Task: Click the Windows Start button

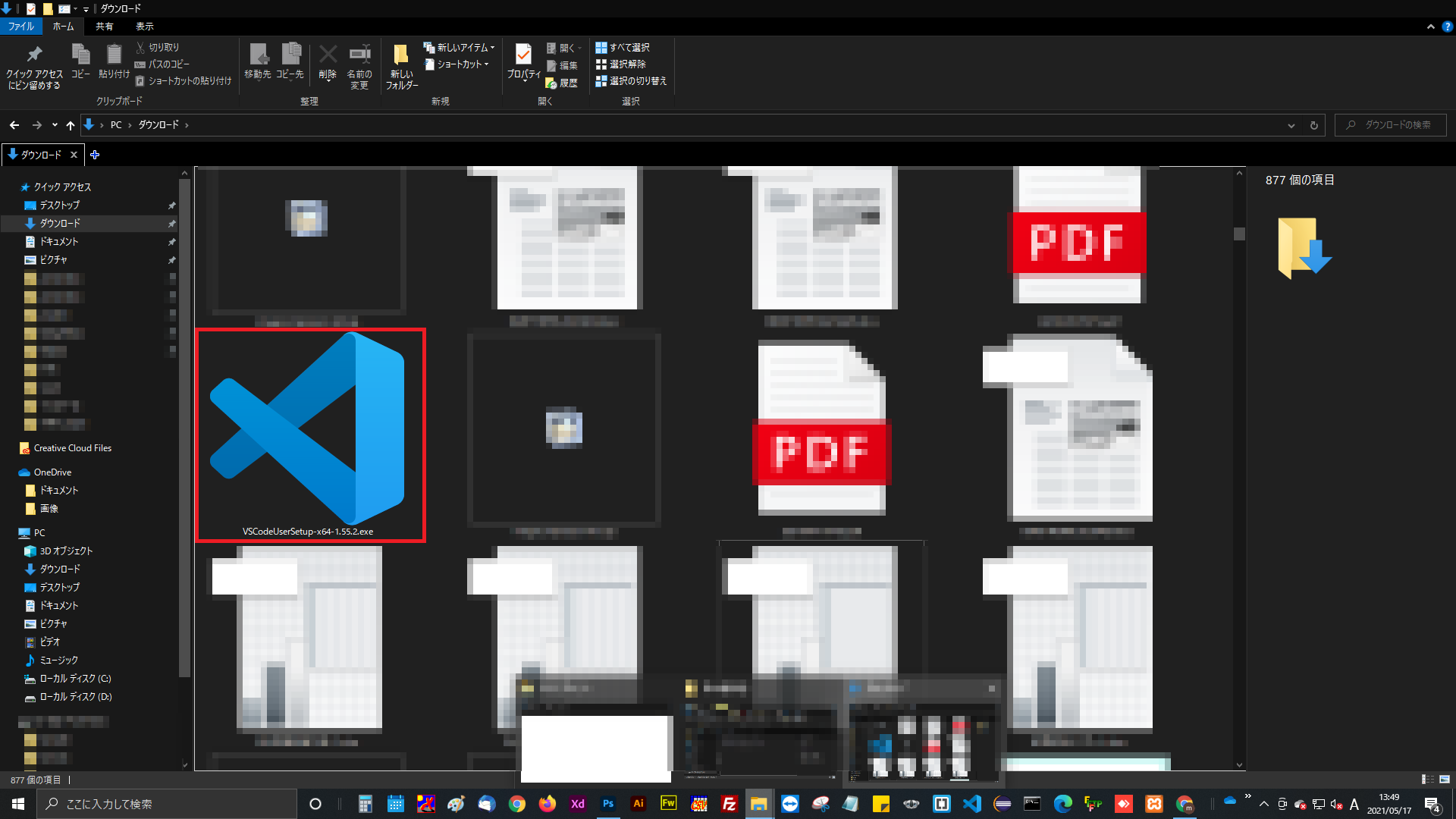Action: [x=18, y=804]
